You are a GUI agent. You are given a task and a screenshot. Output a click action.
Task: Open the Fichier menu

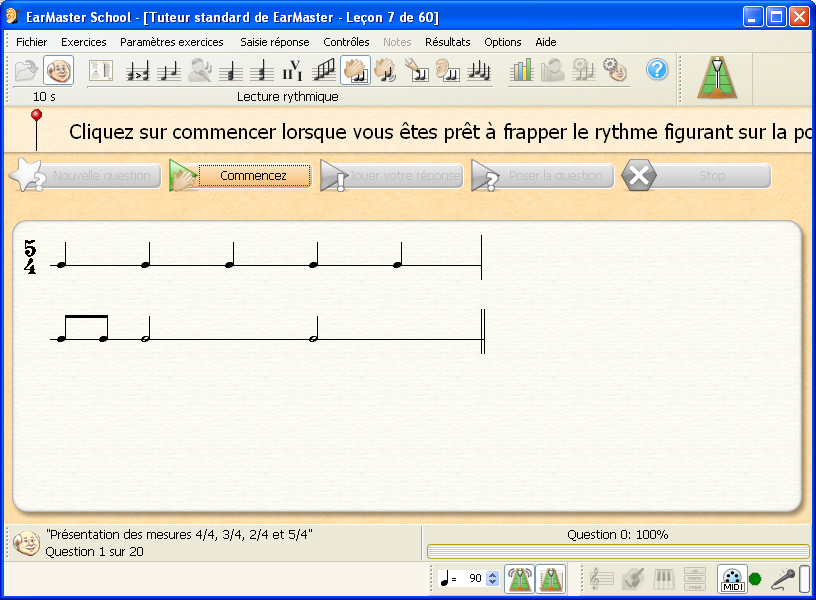tap(32, 42)
